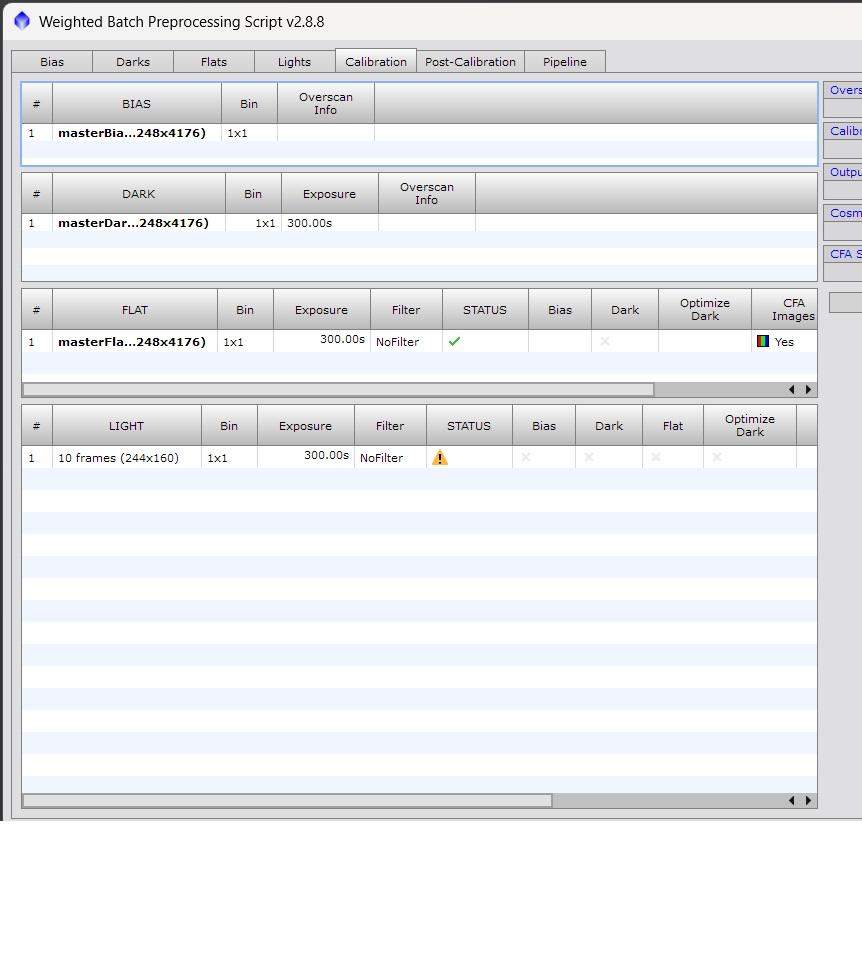
Task: Click the grey X under LIGHT Dark column
Action: point(589,456)
